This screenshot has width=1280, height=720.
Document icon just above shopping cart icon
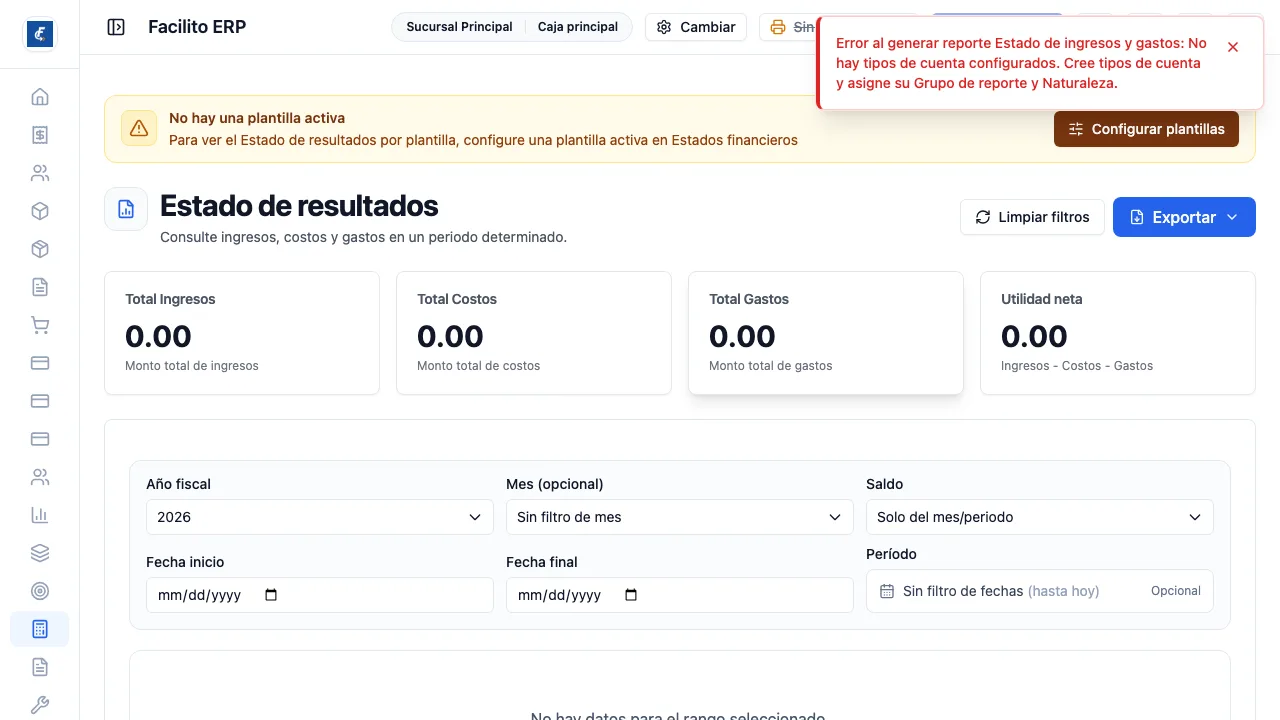[x=40, y=287]
